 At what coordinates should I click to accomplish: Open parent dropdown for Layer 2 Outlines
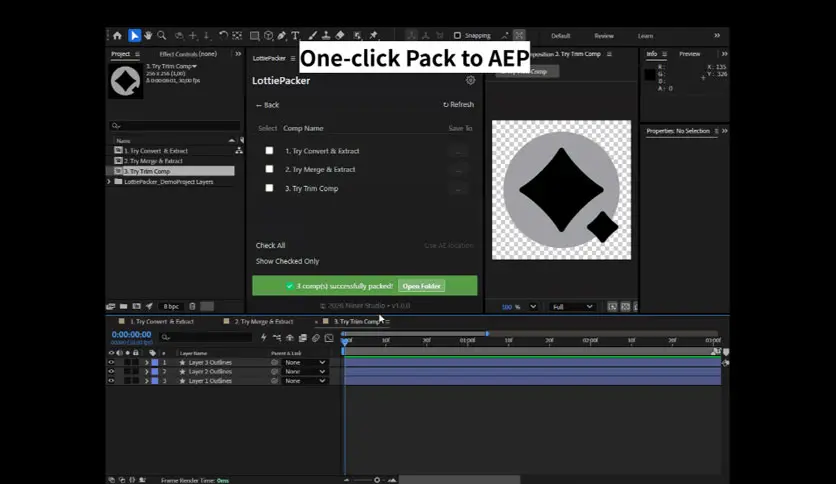[304, 372]
